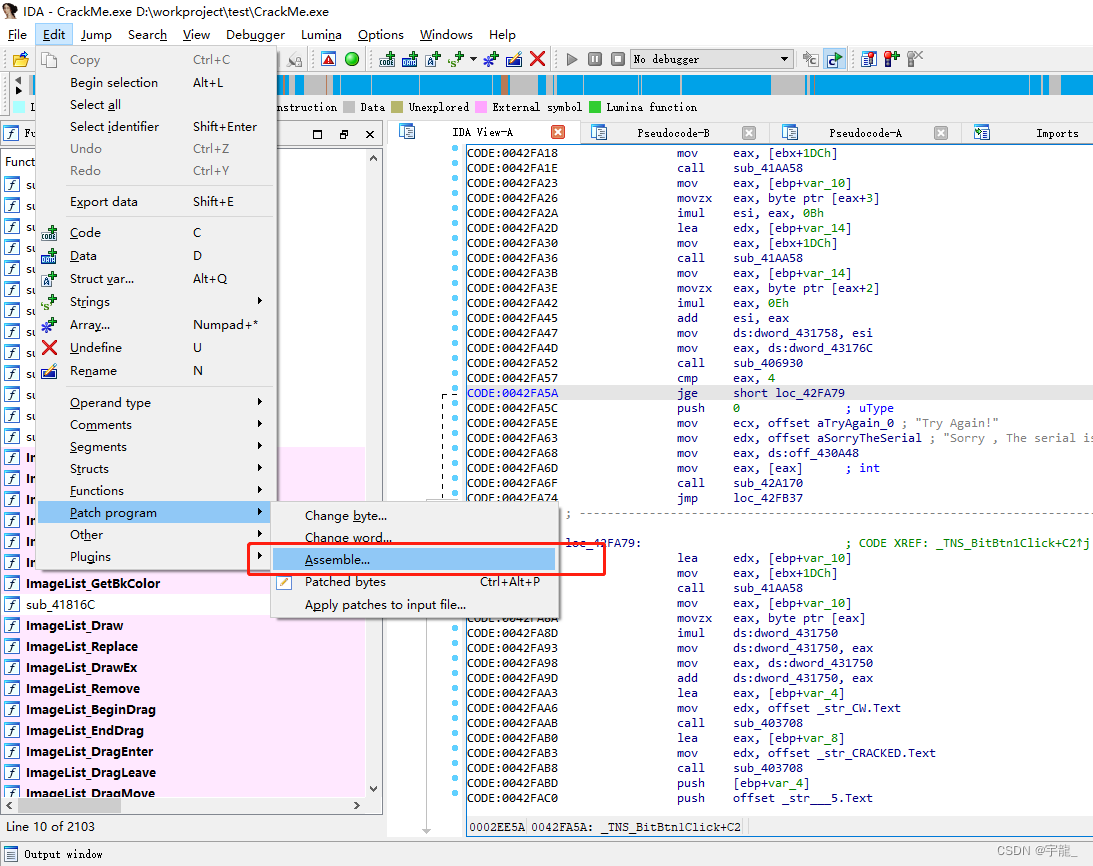Switch to the Pseudocode-A tab
1093x866 pixels.
(x=865, y=132)
